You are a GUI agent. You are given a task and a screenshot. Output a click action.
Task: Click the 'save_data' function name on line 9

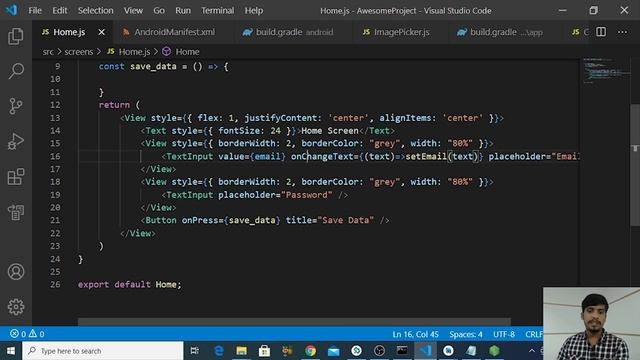click(153, 67)
